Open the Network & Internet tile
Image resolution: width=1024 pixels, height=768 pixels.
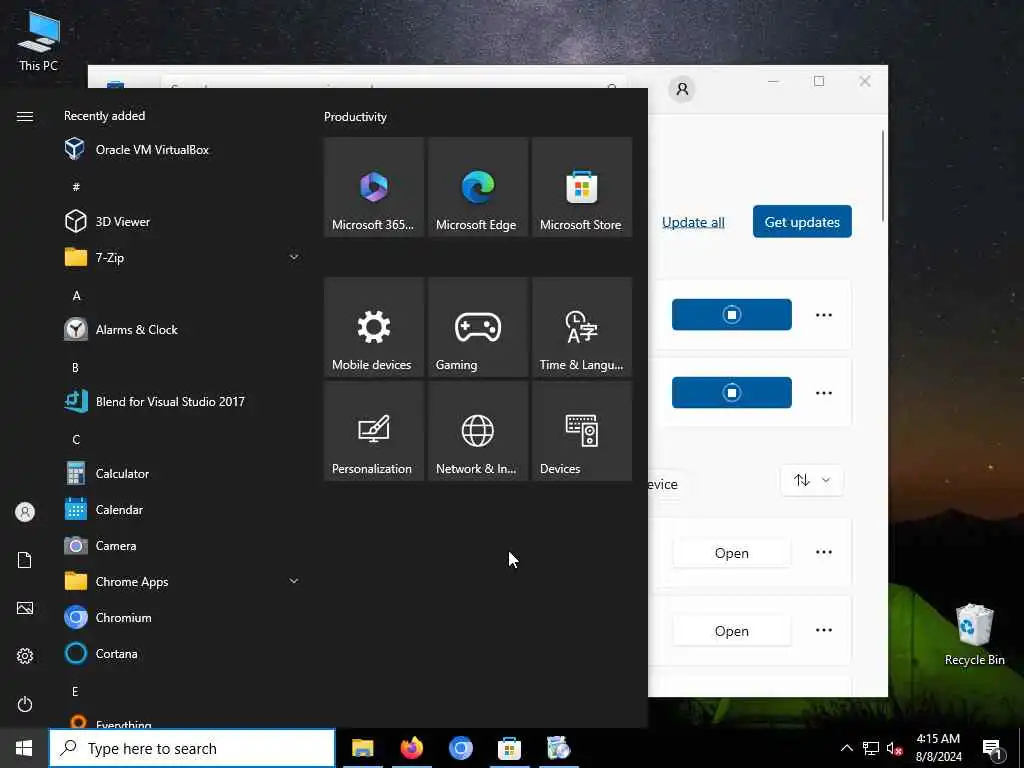pos(478,431)
